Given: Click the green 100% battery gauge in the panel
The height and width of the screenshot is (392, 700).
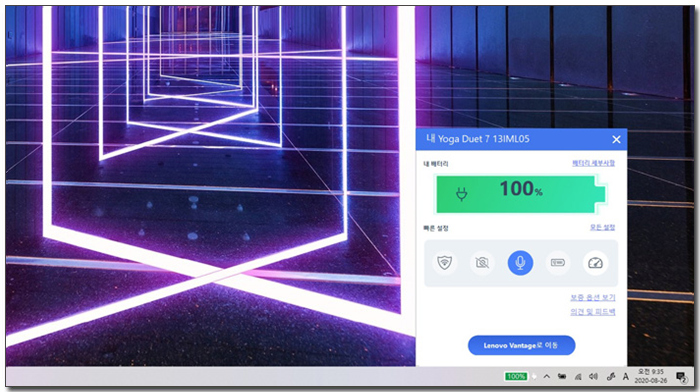Looking at the screenshot, I should click(520, 194).
